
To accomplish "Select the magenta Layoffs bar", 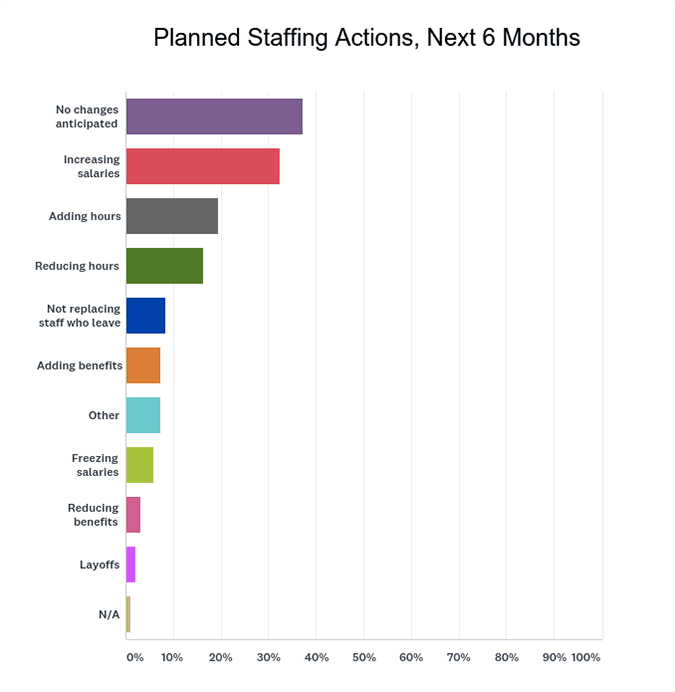I will click(x=130, y=565).
